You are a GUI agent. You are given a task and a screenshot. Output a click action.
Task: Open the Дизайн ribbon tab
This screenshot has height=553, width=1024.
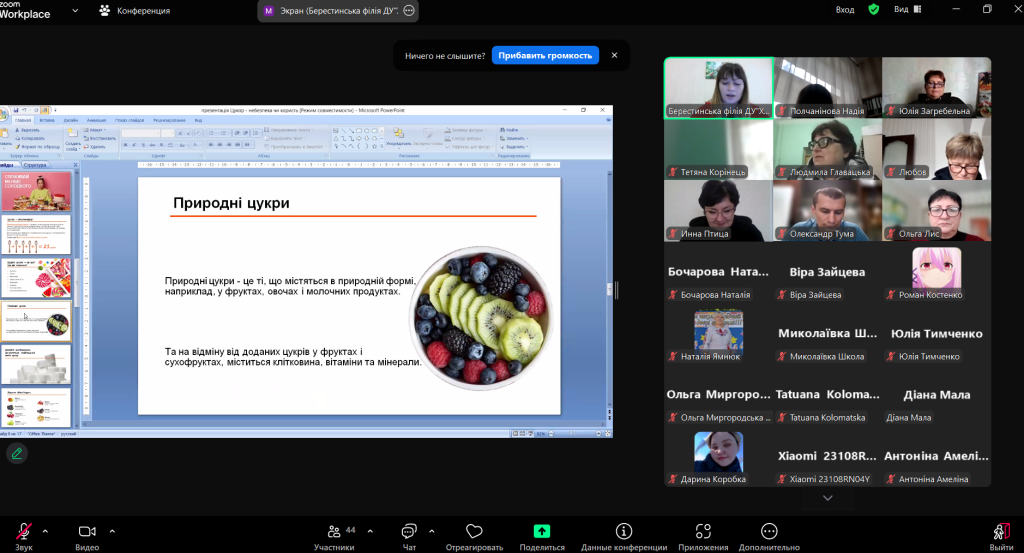[x=71, y=120]
